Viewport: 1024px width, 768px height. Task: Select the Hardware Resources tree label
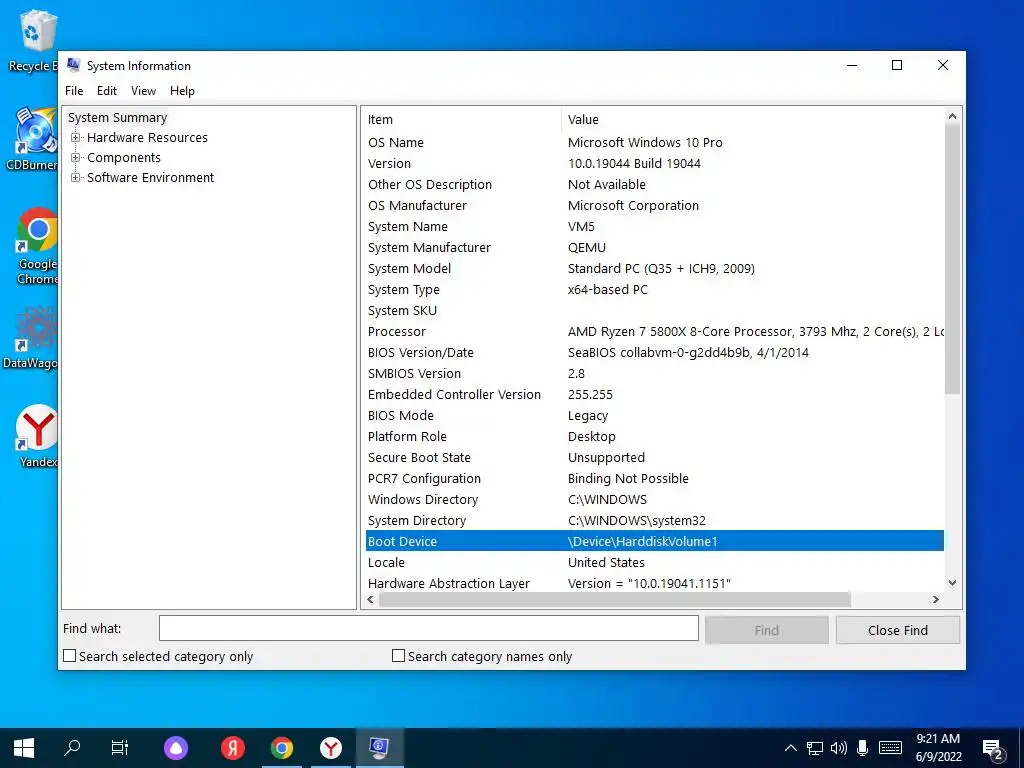click(148, 138)
